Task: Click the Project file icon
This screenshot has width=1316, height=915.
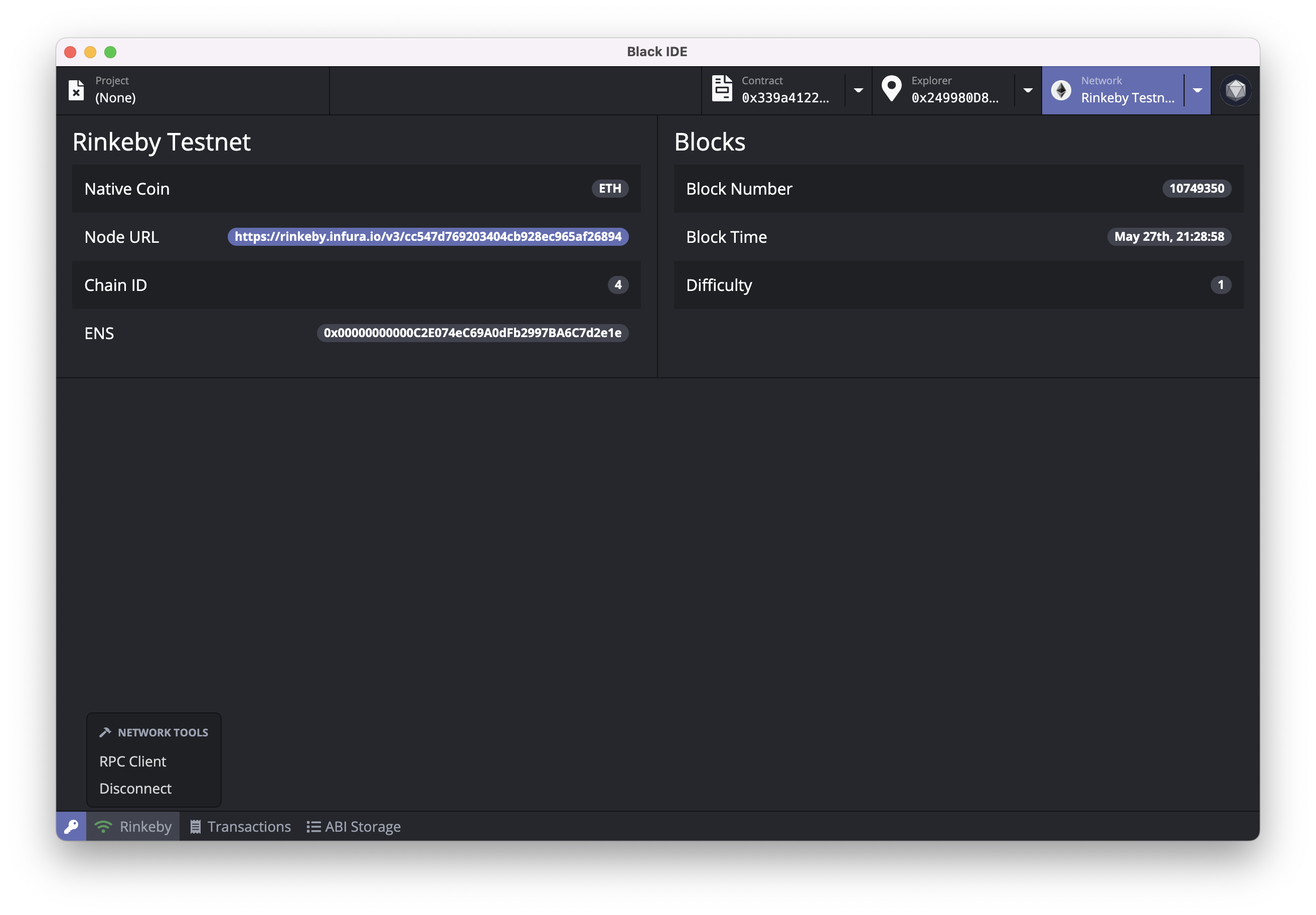Action: pos(76,90)
